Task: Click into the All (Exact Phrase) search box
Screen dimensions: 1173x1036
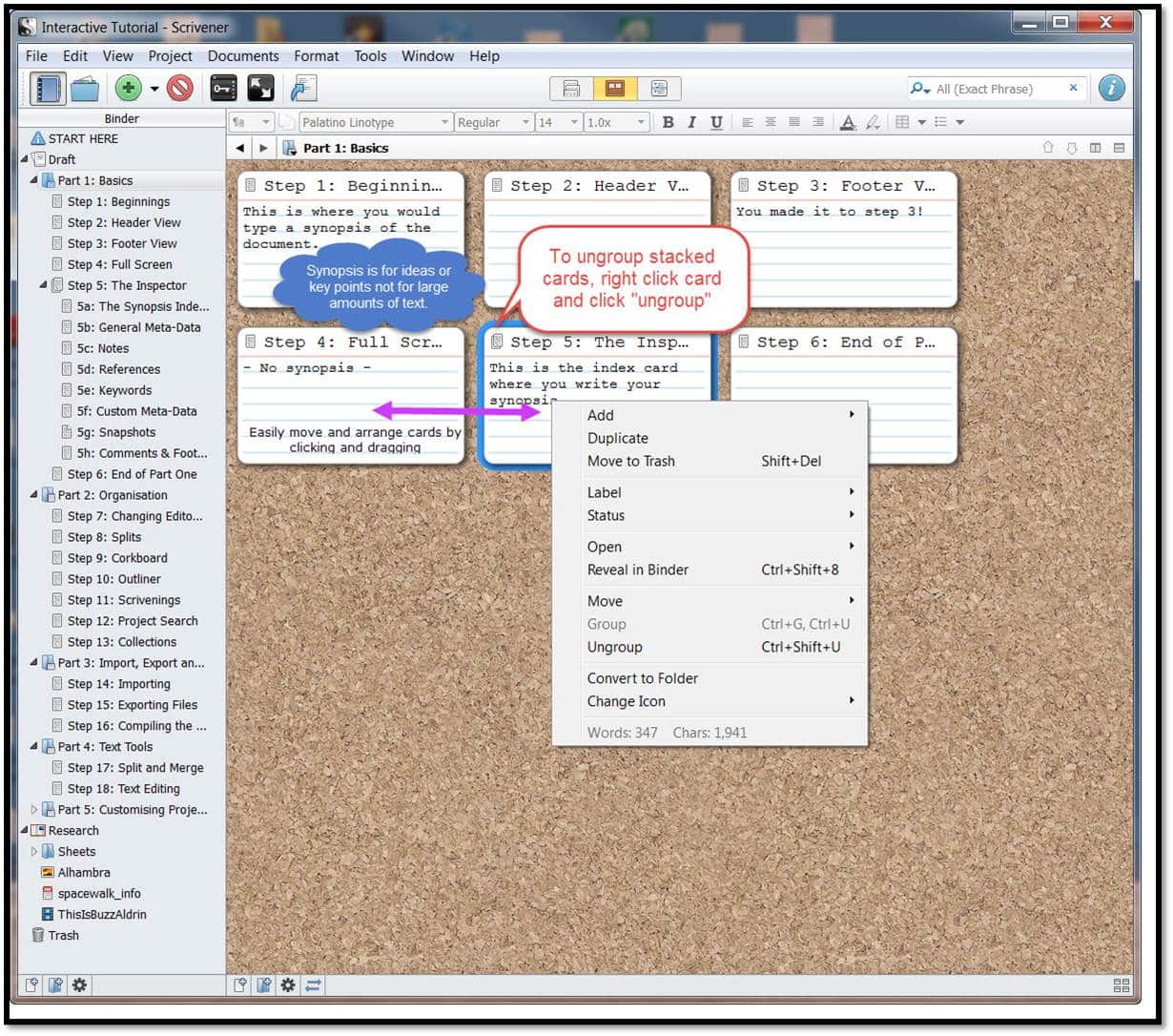Action: click(x=997, y=89)
